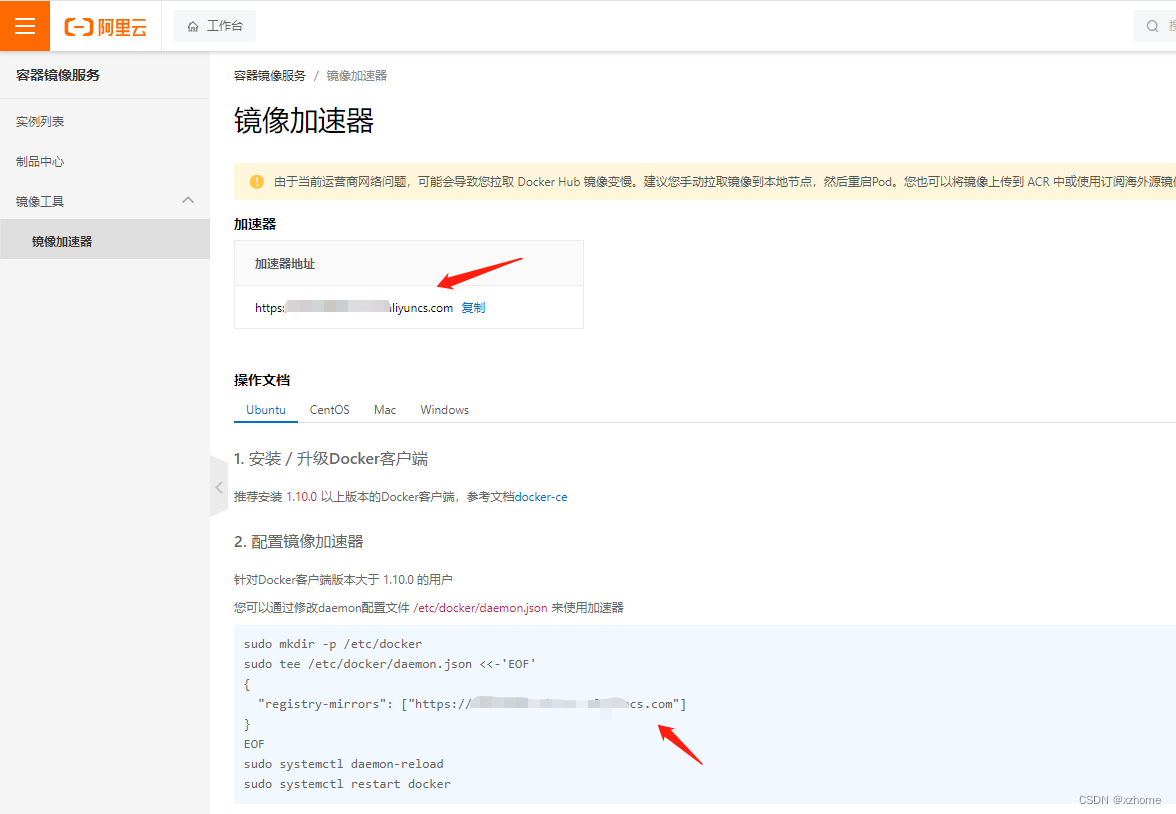Open the docker-ce documentation link
The width and height of the screenshot is (1176, 814).
click(541, 497)
